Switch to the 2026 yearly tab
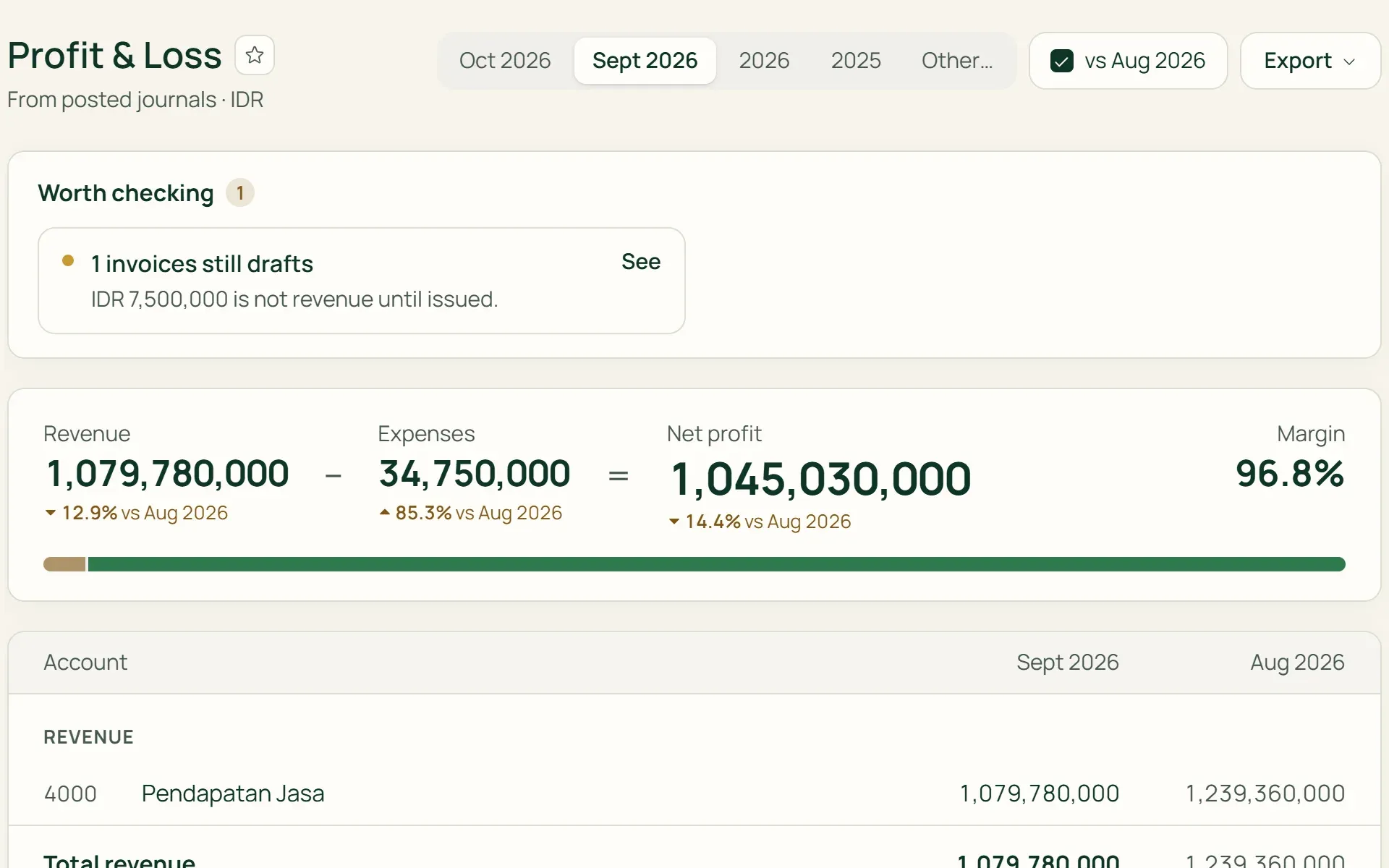1389x868 pixels. click(x=764, y=61)
